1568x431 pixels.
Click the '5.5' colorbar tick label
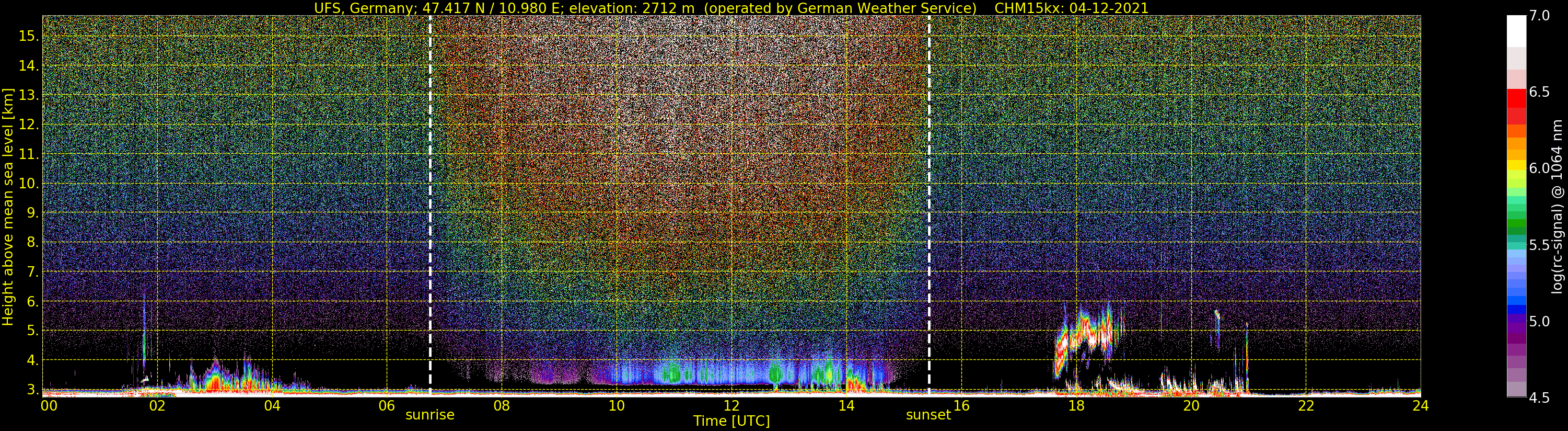point(1539,245)
